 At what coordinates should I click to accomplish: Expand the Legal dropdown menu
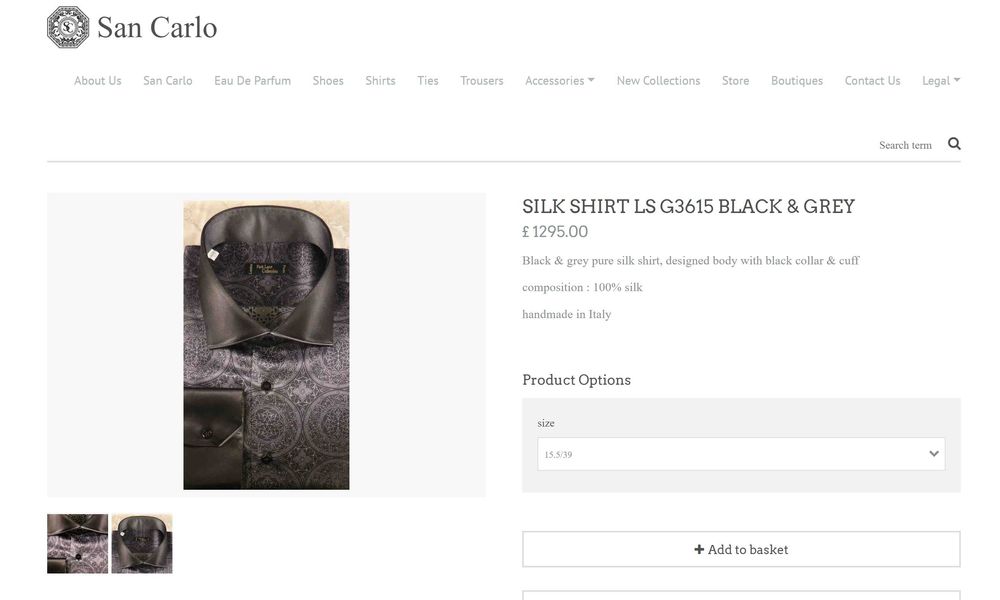[940, 81]
